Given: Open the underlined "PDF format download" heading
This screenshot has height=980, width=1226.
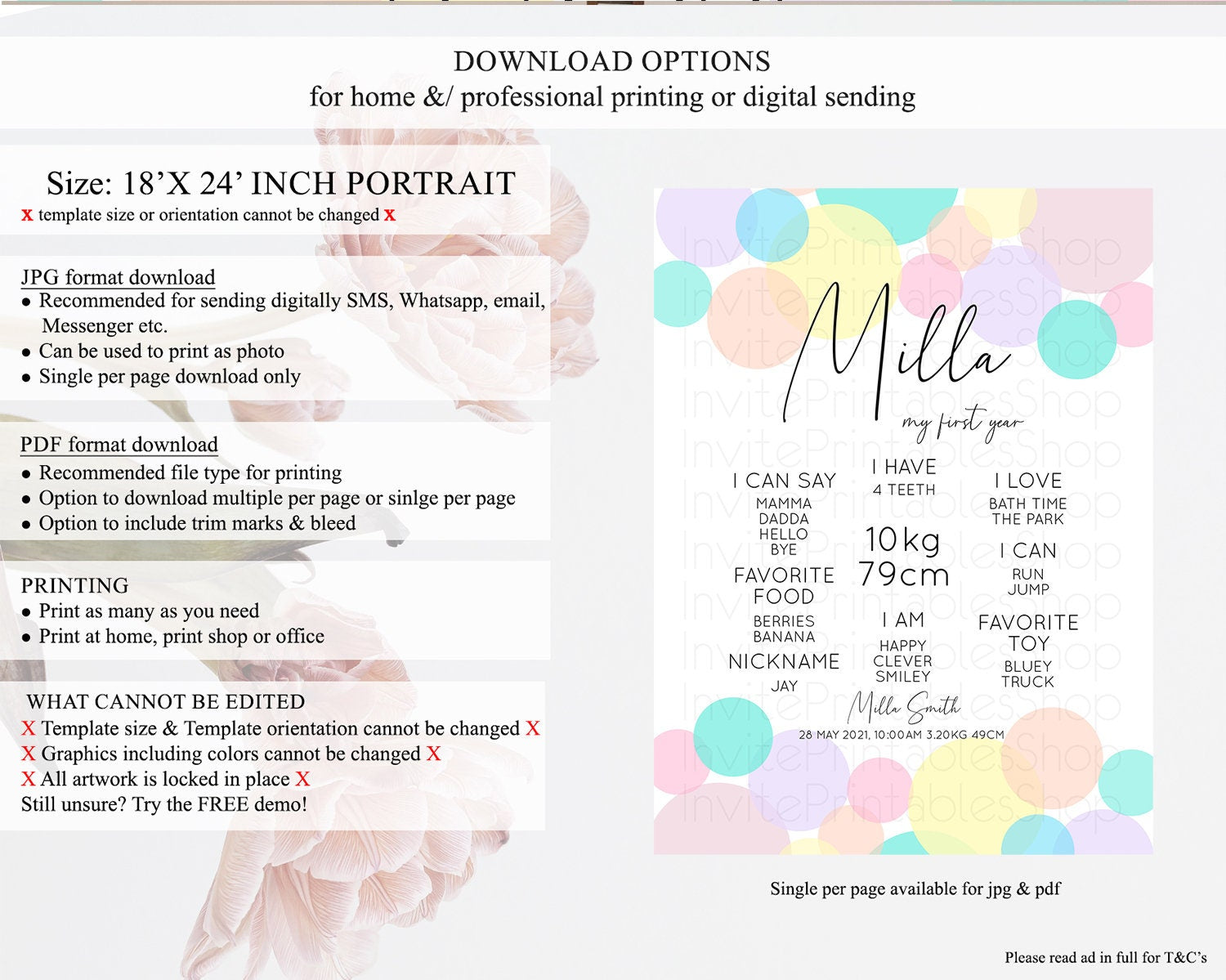Looking at the screenshot, I should (x=119, y=445).
